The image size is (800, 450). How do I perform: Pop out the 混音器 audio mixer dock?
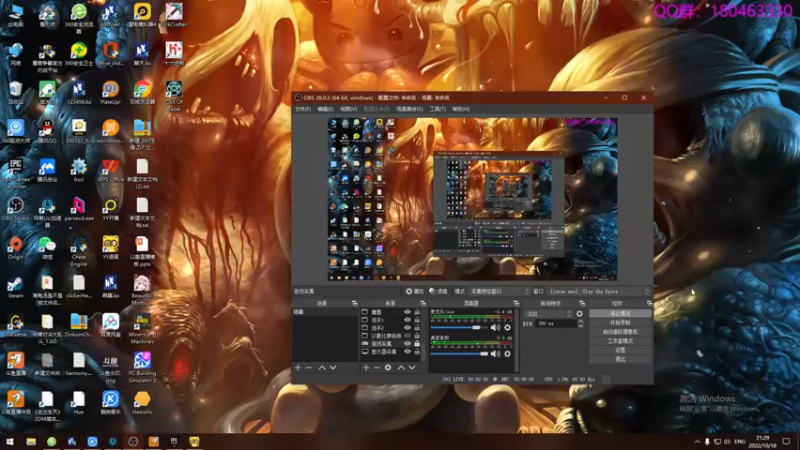pos(516,304)
